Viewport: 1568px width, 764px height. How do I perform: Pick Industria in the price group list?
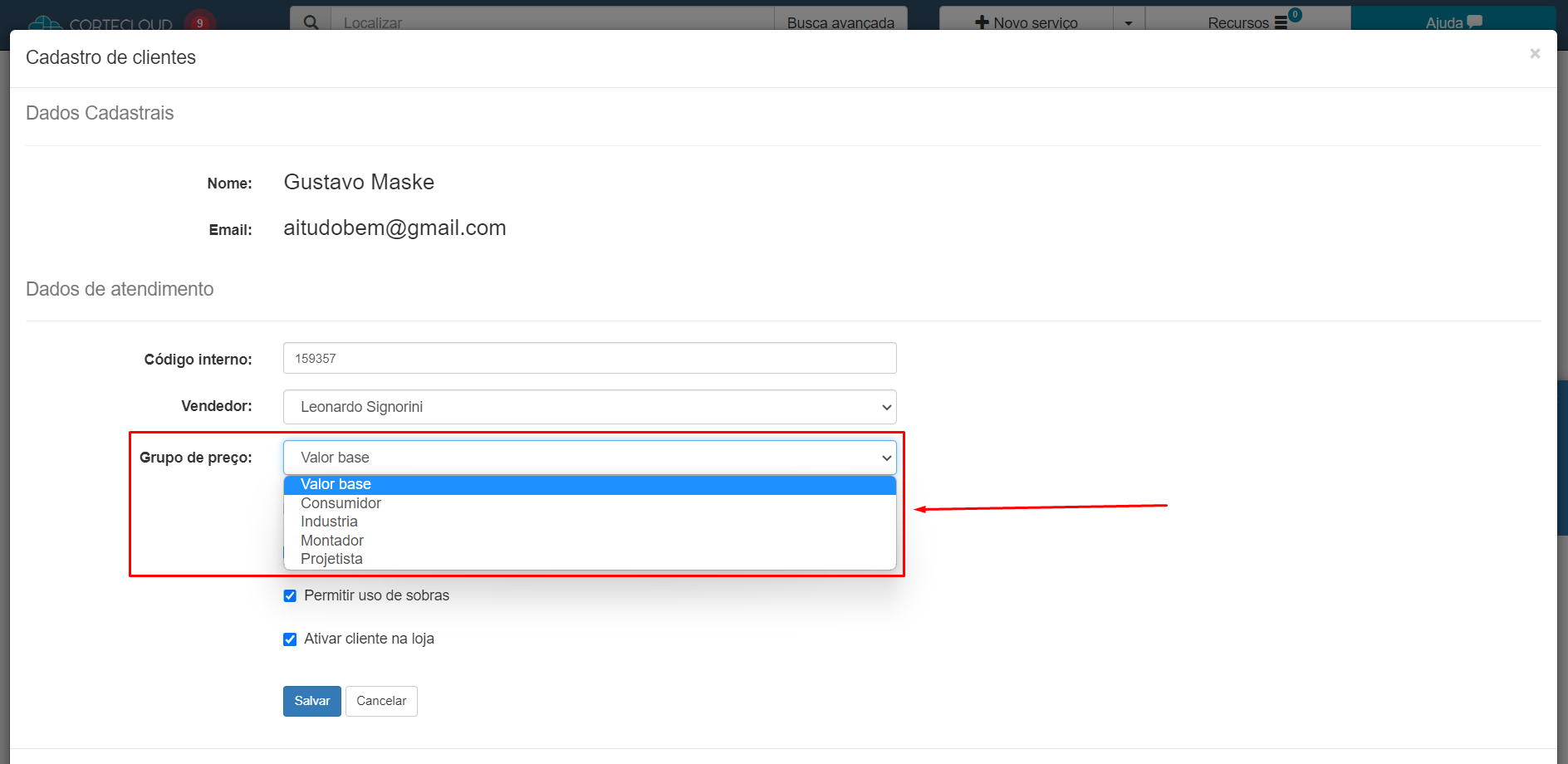[x=590, y=522]
